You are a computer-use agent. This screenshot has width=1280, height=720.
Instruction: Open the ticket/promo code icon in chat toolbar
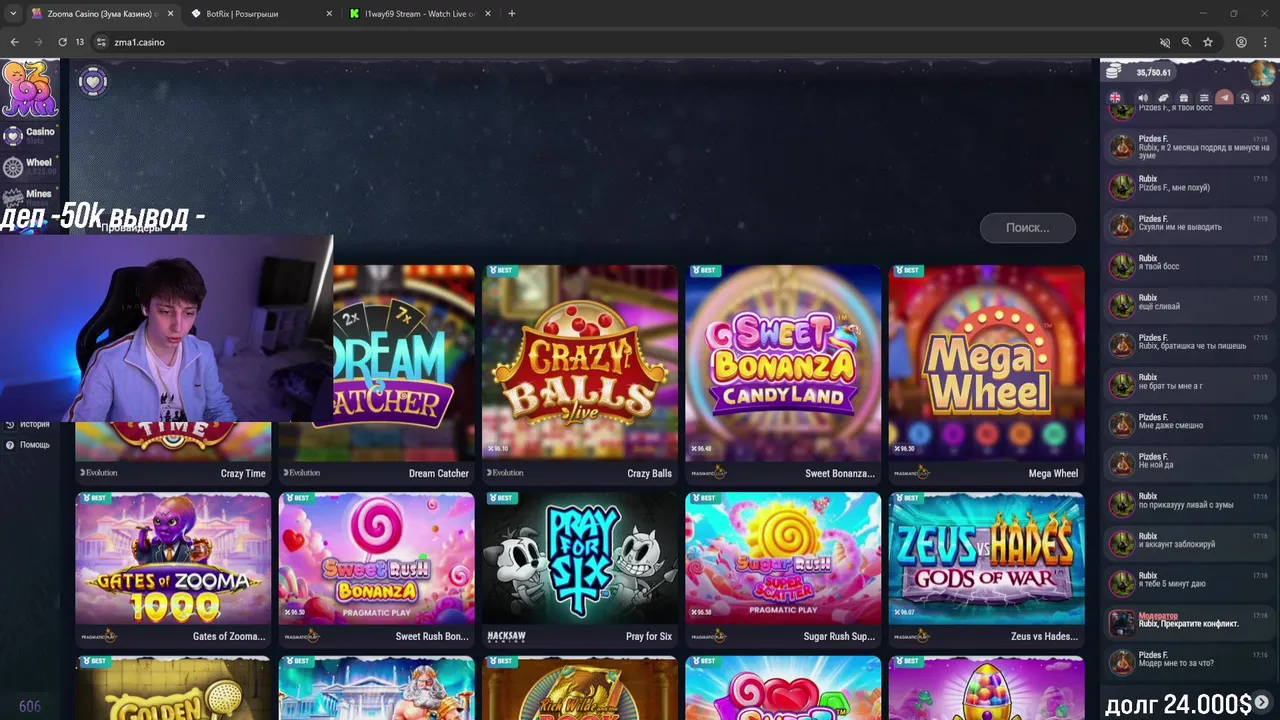(x=1163, y=98)
